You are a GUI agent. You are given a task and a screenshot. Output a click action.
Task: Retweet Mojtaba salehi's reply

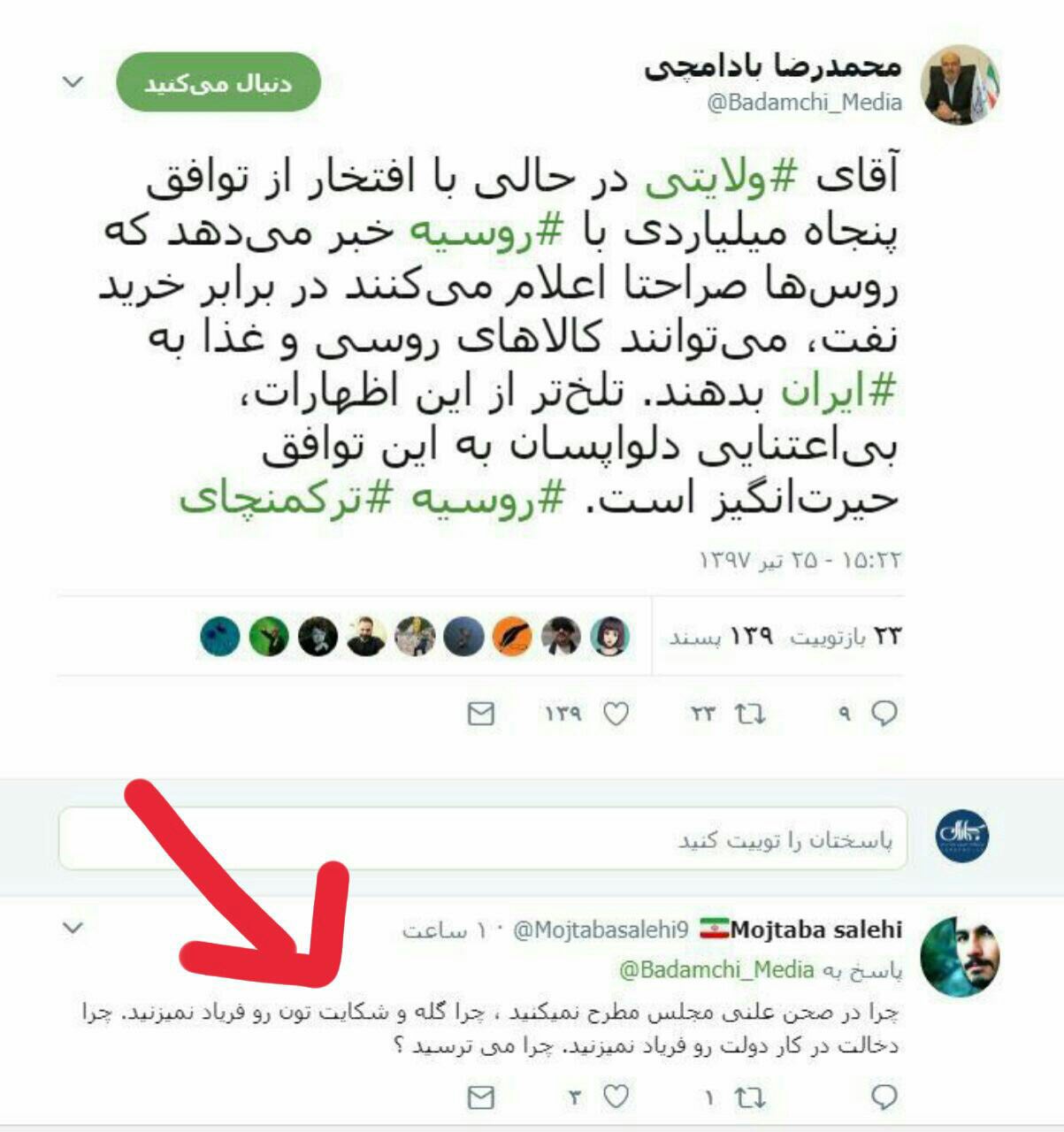749,1098
